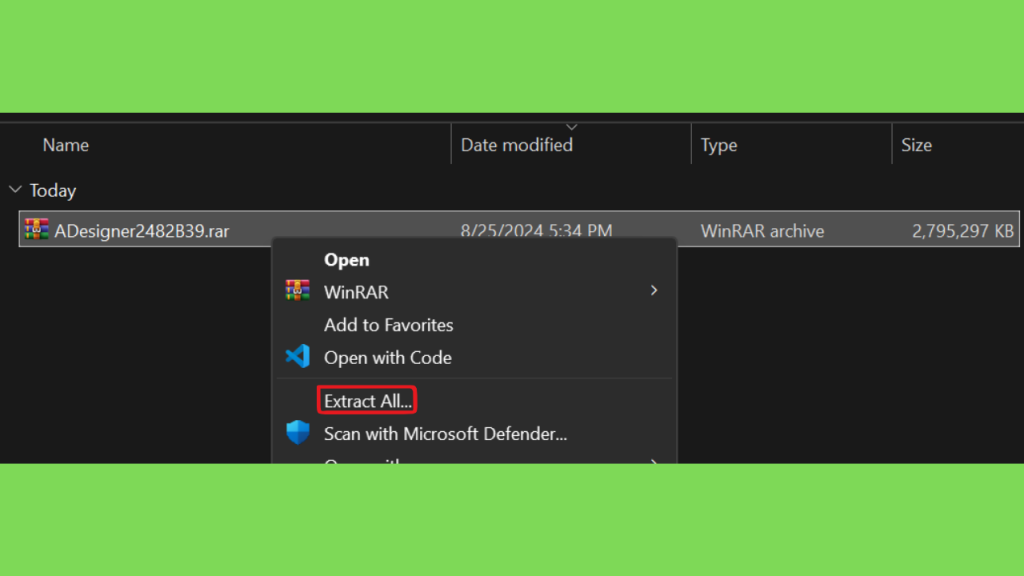1024x576 pixels.
Task: Open the WinRAR menu entry
Action: 356,292
